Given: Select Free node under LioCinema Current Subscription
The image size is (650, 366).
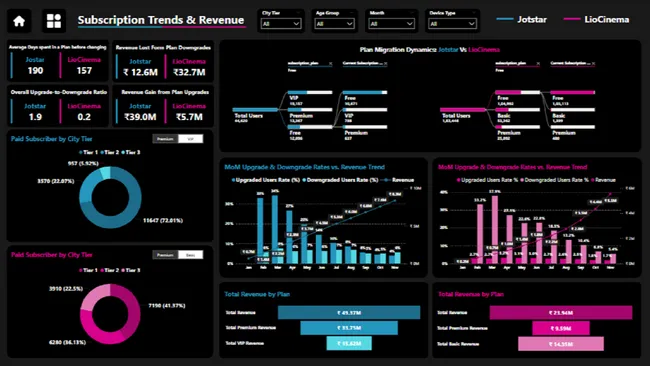Looking at the screenshot, I should click(572, 92).
